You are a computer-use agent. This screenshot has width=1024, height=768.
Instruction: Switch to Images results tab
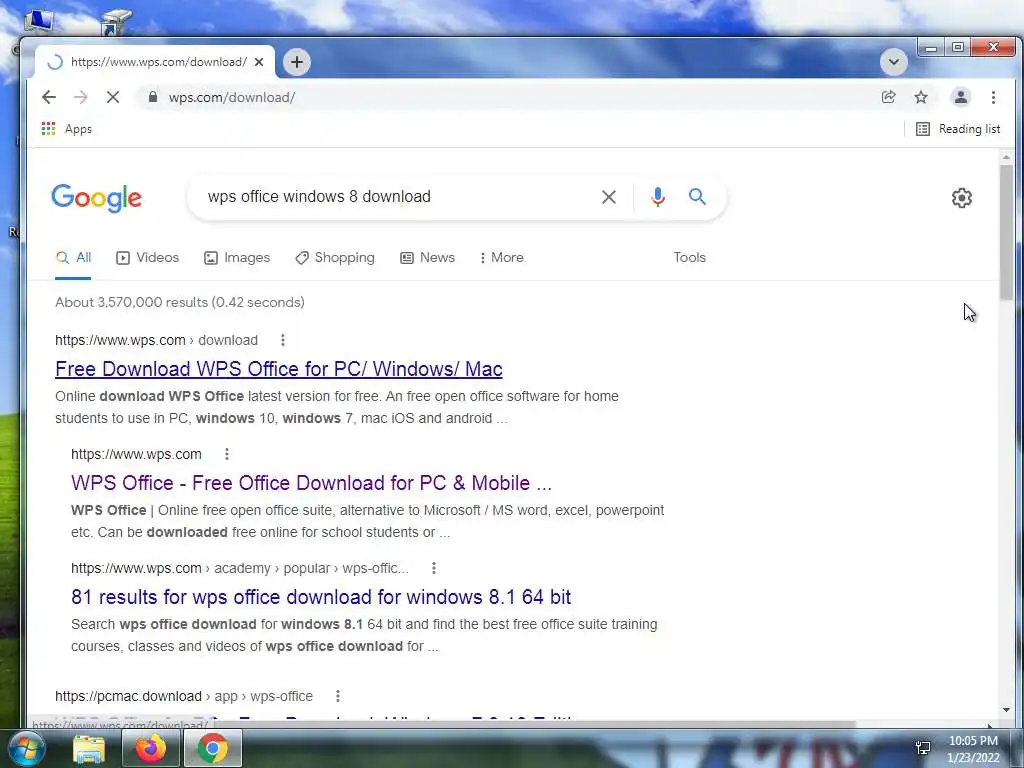click(x=237, y=257)
